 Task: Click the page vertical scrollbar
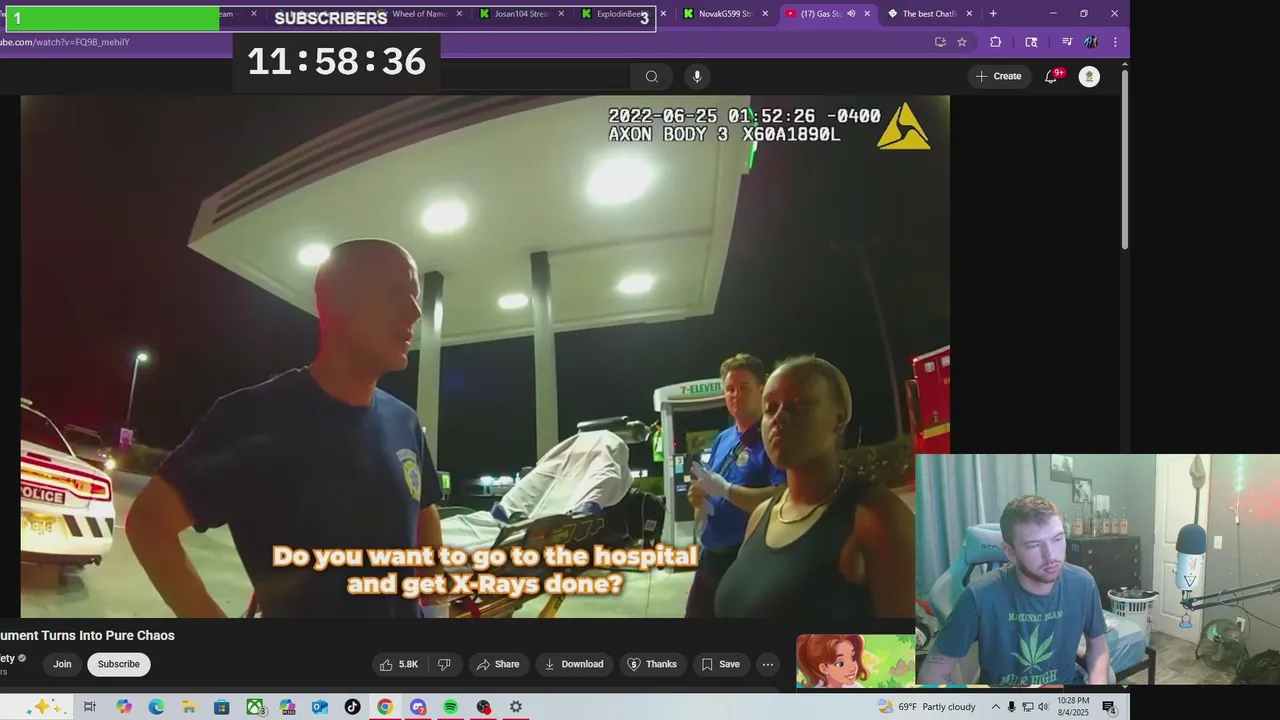[x=1124, y=160]
